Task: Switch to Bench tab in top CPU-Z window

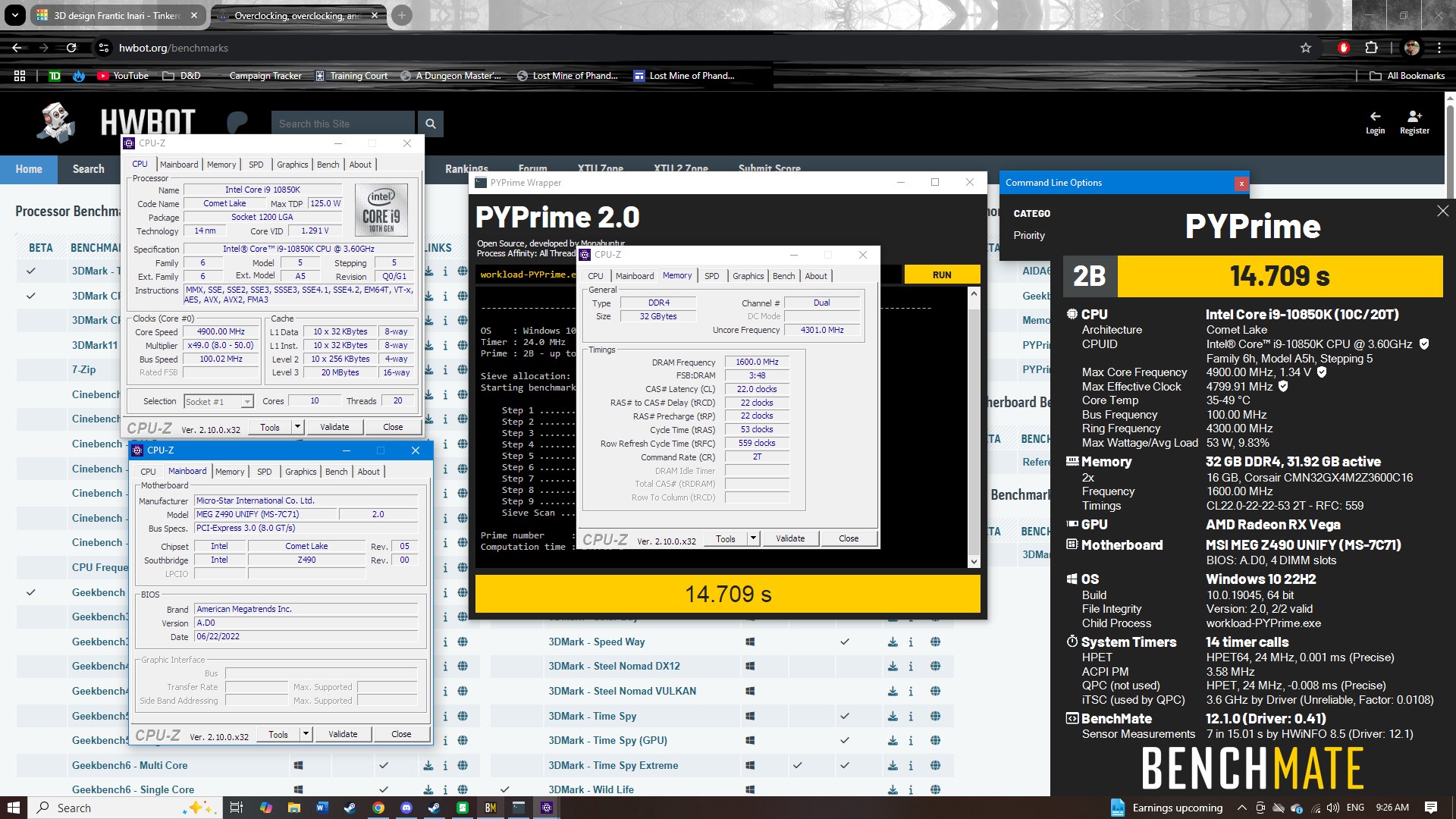Action: coord(328,165)
